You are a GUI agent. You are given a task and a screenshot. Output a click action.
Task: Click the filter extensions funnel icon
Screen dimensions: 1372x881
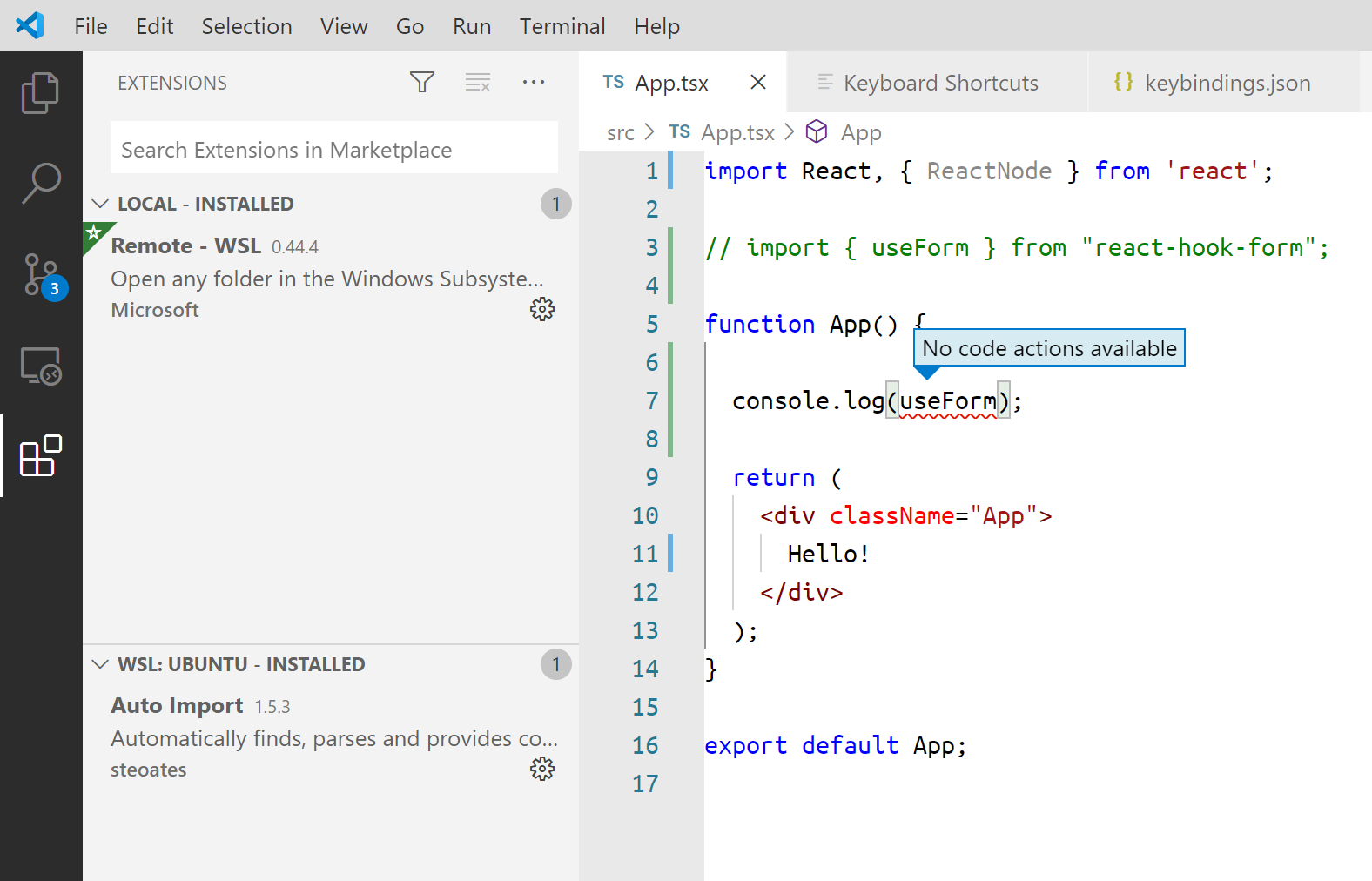422,83
